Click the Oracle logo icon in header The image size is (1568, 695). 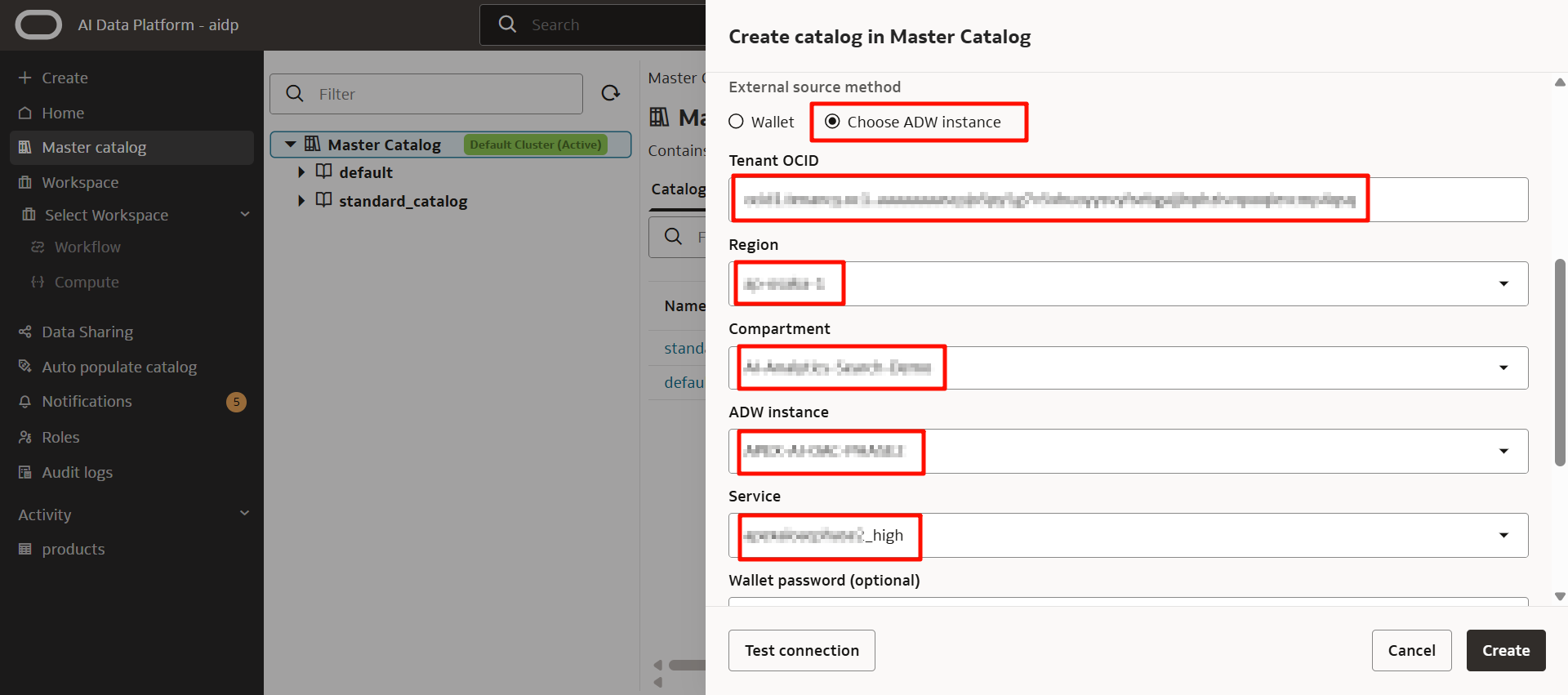click(x=38, y=25)
